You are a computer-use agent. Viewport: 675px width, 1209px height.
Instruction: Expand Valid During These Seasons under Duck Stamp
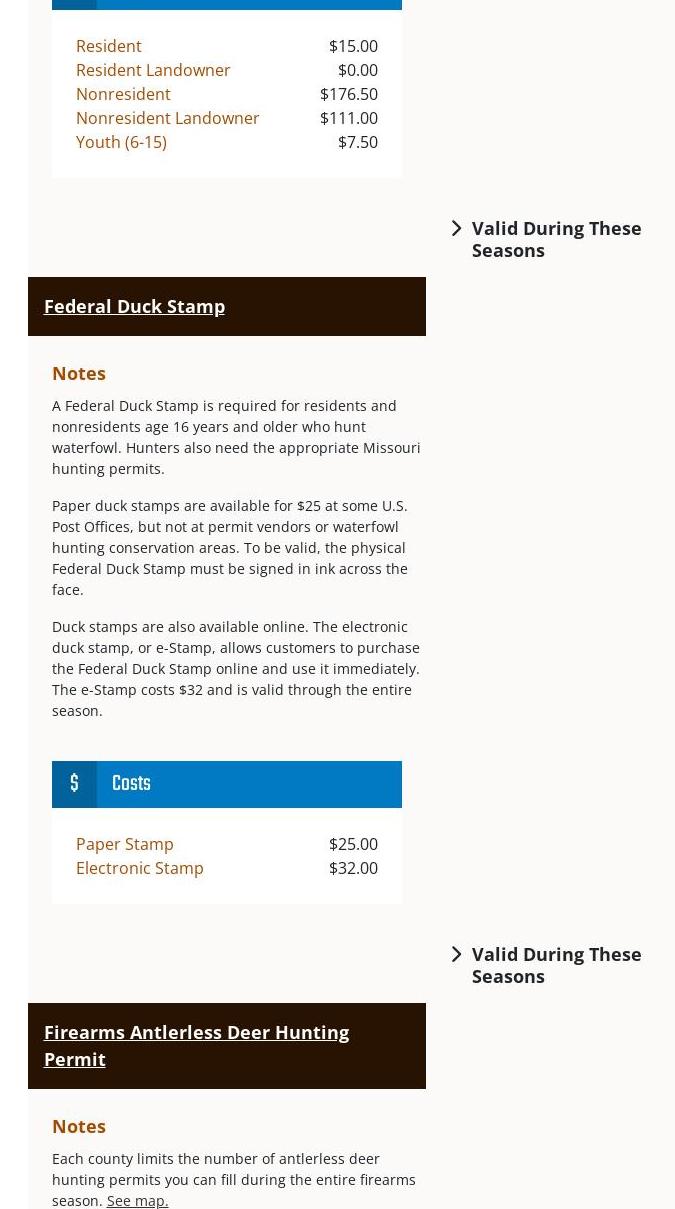coord(556,965)
